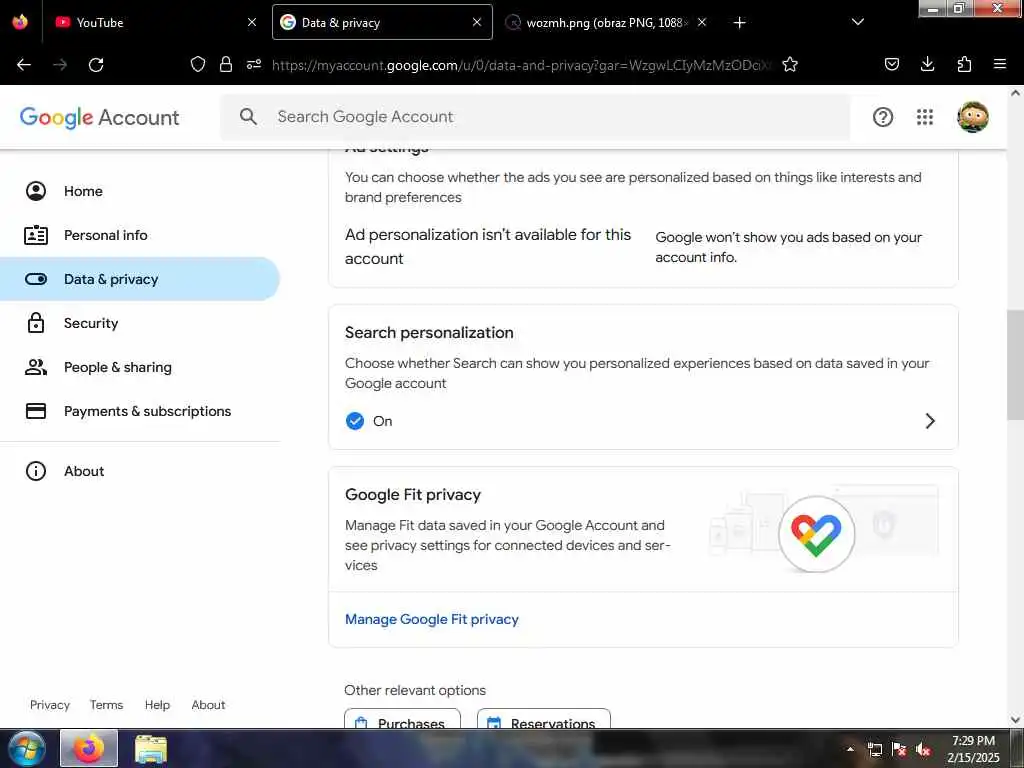Click the Search Google Account field
1024x768 pixels.
(535, 117)
